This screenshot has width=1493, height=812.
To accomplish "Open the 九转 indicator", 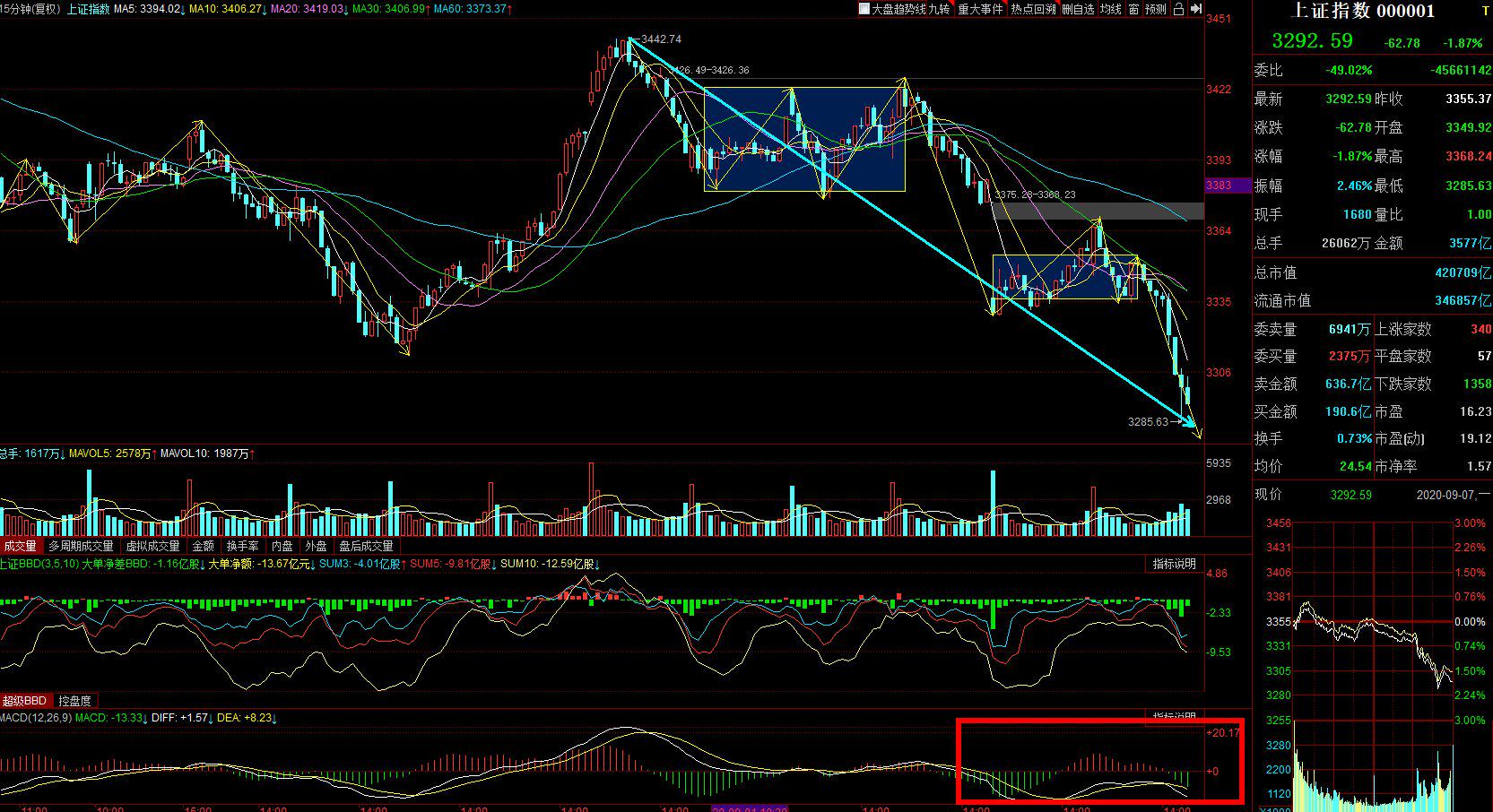I will coord(939,9).
